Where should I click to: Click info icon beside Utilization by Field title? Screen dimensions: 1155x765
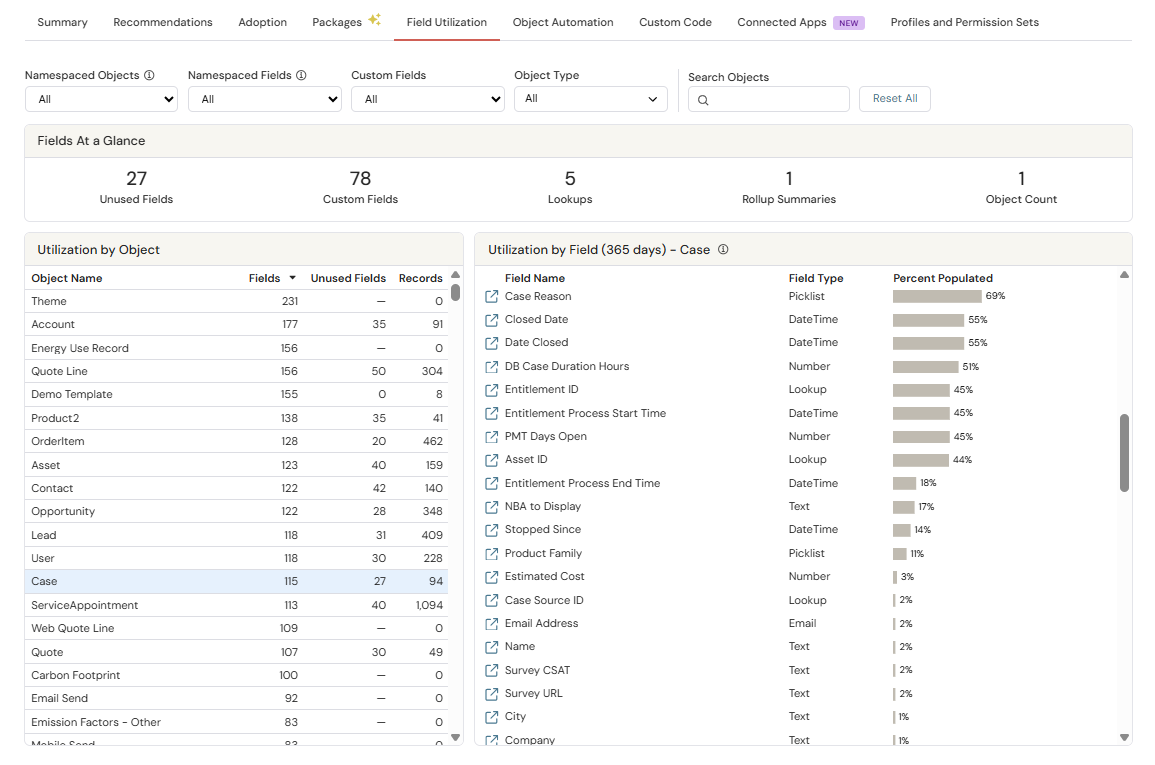tap(723, 250)
